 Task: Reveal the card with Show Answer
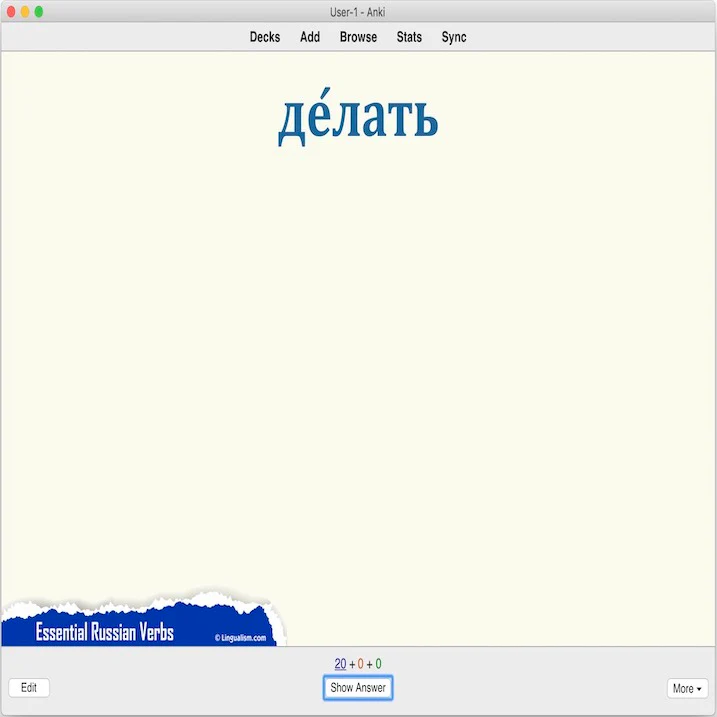pos(358,688)
